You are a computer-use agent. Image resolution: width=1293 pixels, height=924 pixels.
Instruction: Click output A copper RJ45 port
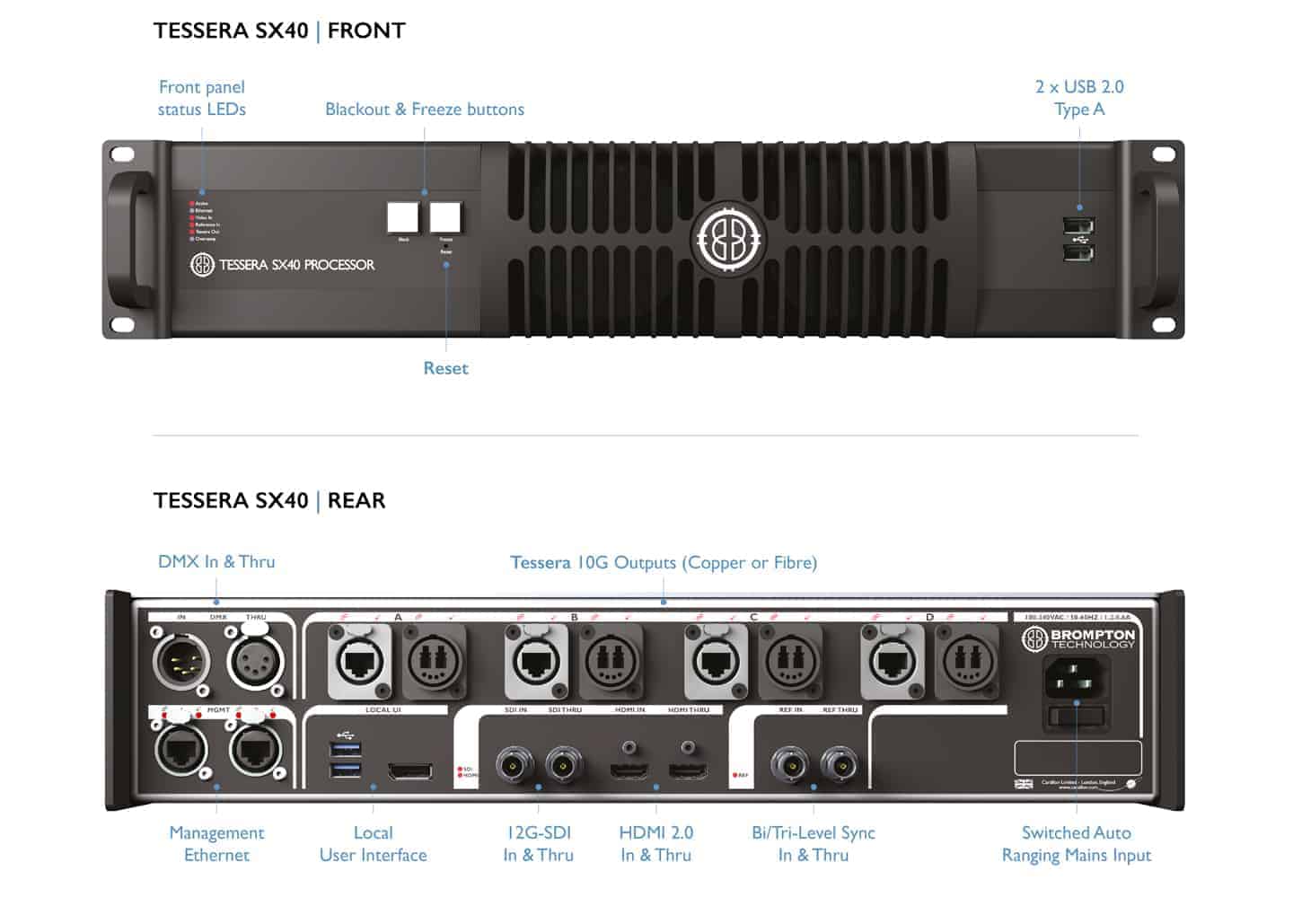coord(360,663)
